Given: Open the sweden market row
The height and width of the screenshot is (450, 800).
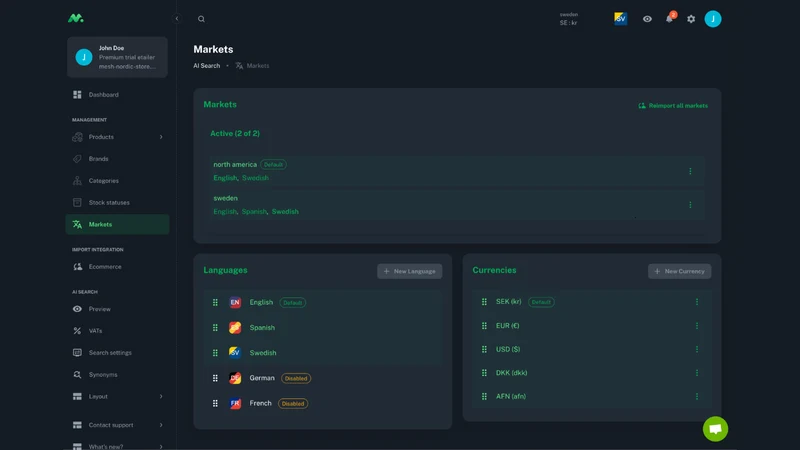Looking at the screenshot, I should (457, 205).
